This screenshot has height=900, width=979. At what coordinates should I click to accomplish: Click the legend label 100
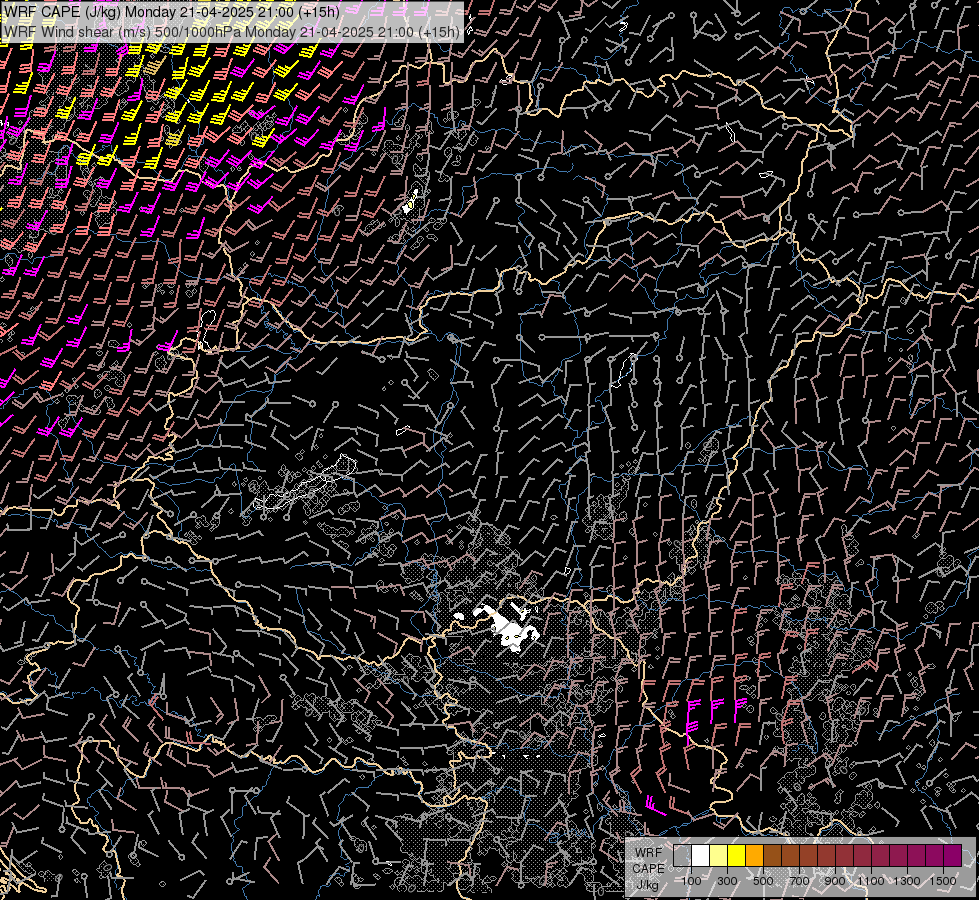click(x=691, y=881)
